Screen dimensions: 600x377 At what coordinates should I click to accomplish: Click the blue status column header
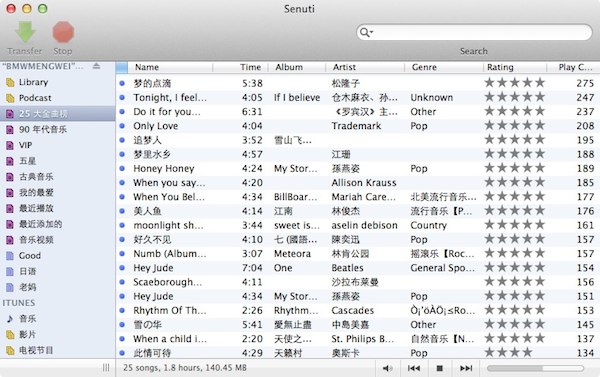point(122,67)
